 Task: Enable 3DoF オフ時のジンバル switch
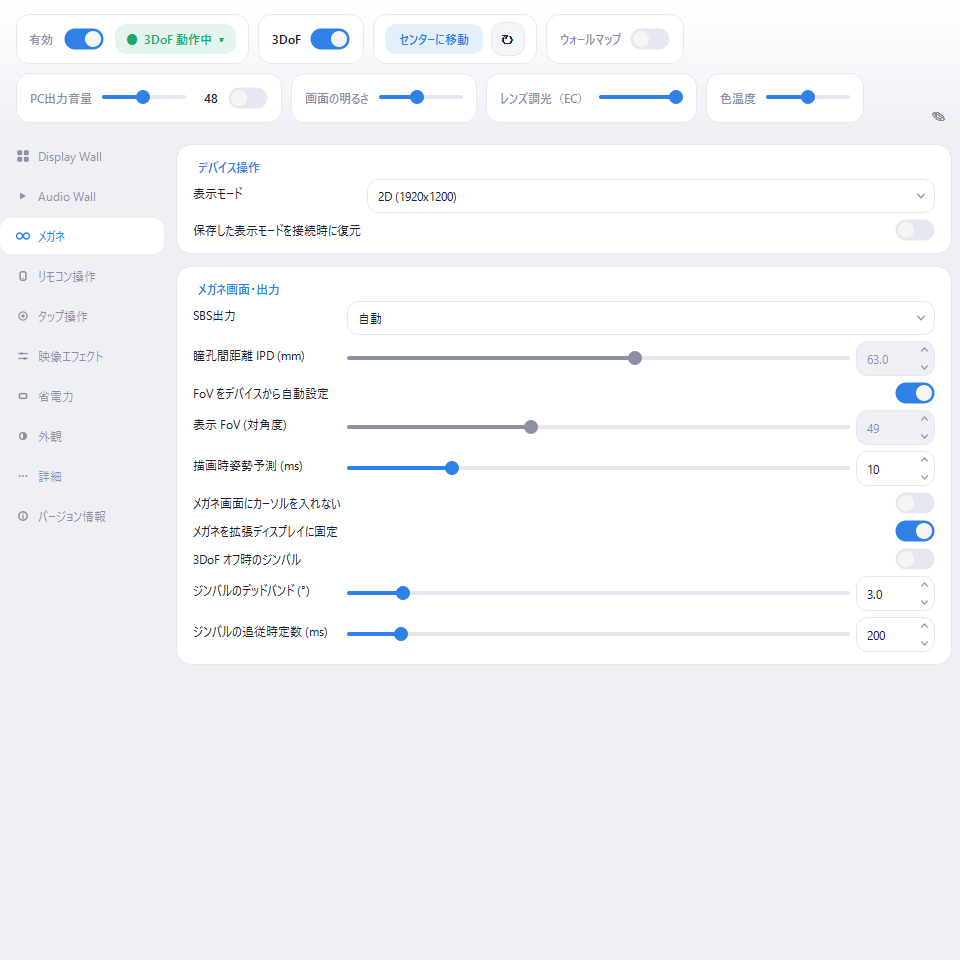[x=915, y=559]
